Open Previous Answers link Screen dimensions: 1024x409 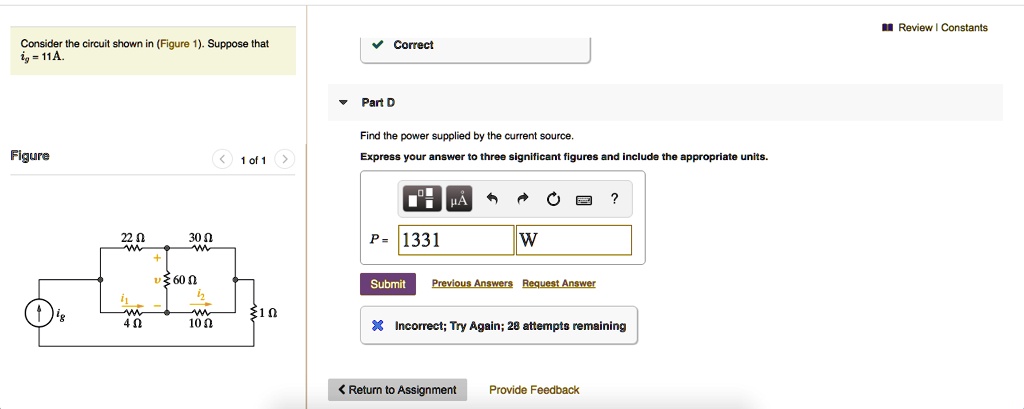coord(472,284)
